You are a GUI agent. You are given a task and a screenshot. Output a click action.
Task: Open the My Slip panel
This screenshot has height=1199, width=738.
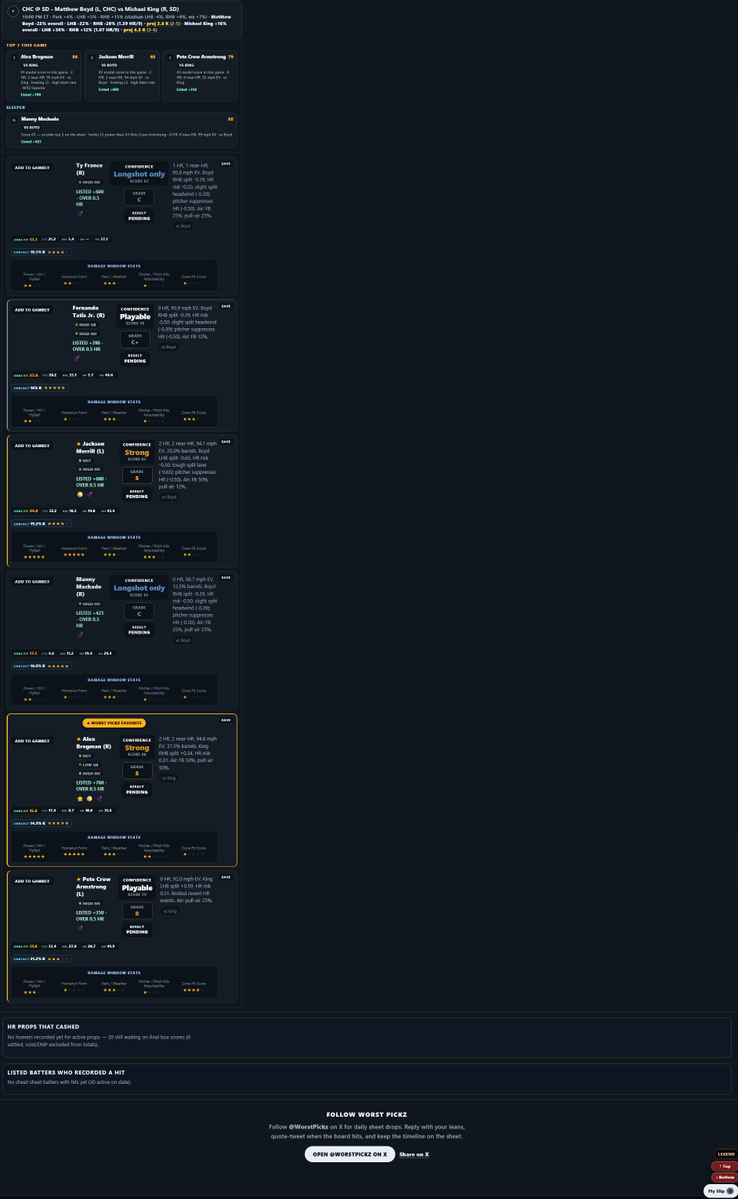coord(720,1191)
